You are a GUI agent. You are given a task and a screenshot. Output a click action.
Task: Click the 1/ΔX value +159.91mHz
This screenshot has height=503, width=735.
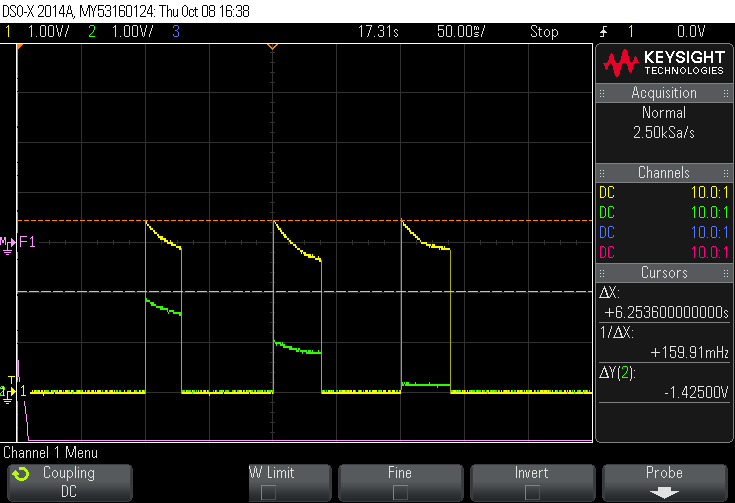690,353
